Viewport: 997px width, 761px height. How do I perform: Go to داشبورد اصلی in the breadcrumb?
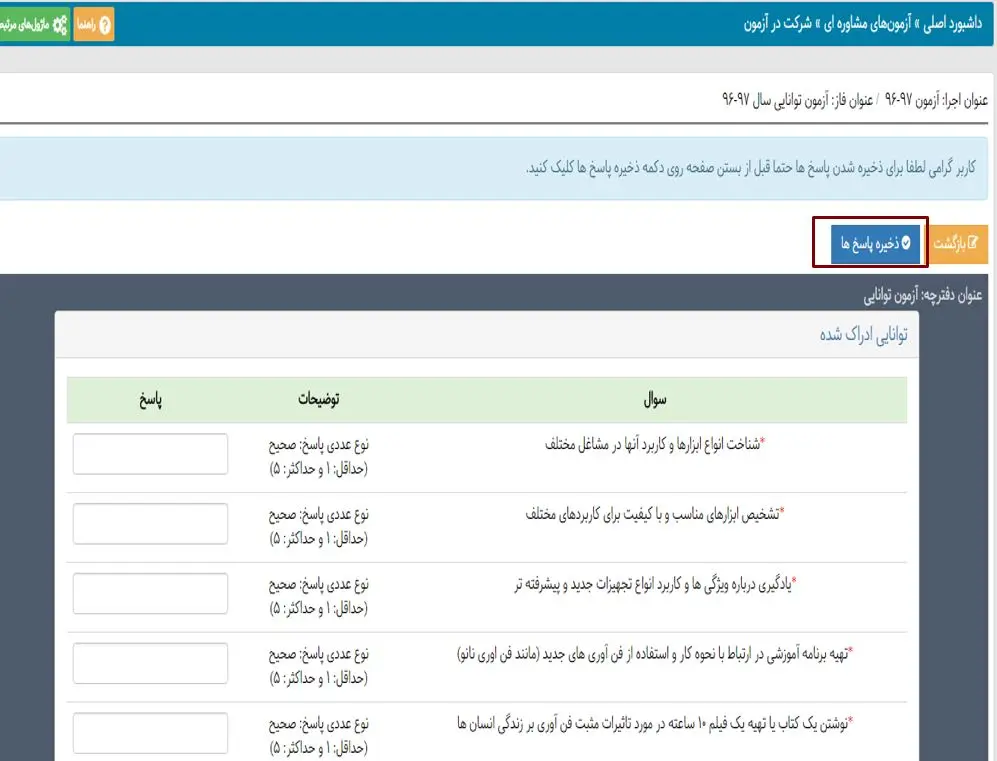(x=952, y=24)
